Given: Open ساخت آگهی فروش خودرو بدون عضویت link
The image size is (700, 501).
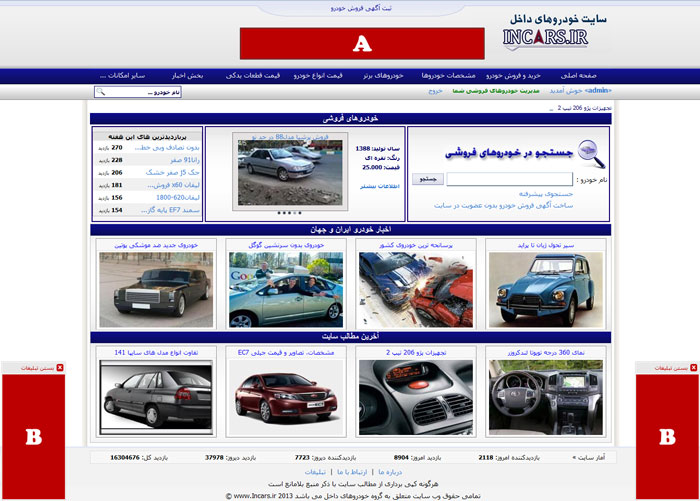Looking at the screenshot, I should click(504, 205).
